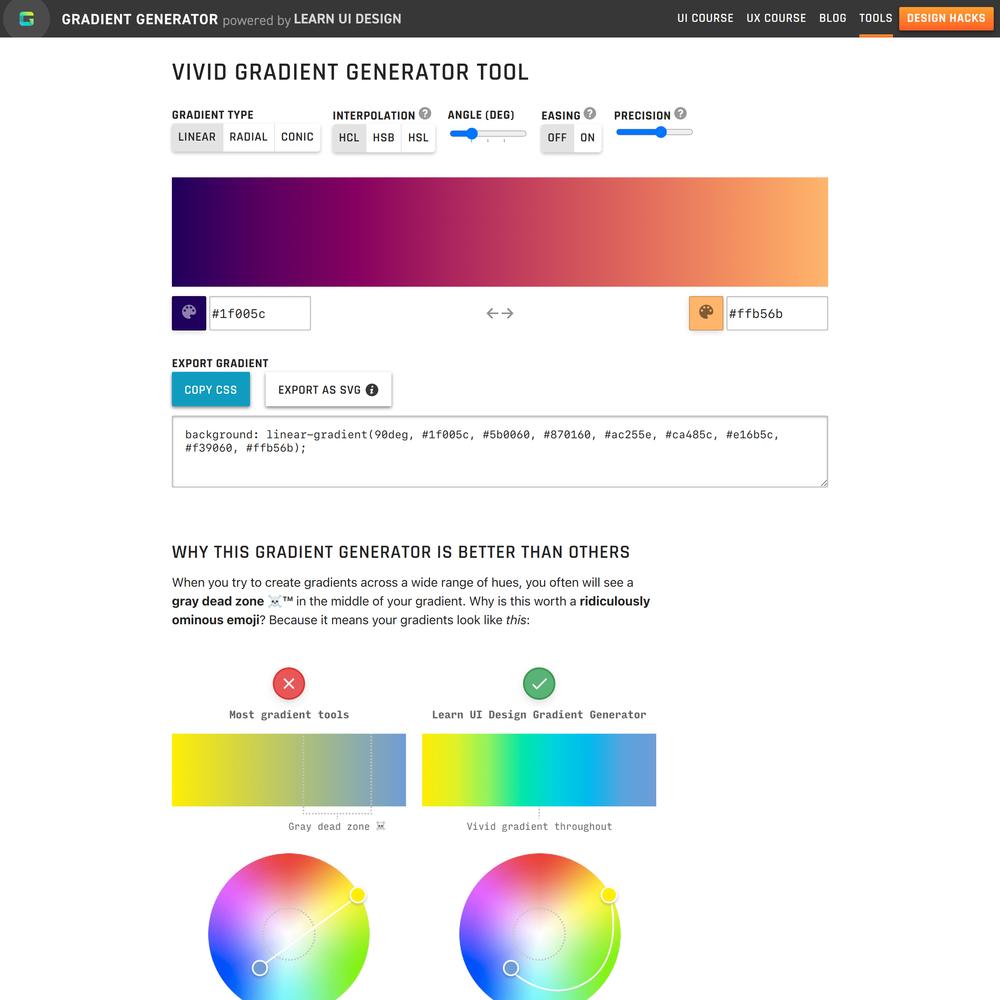Viewport: 1000px width, 1000px height.
Task: Click the Learn UI Design vivid sample gradient
Action: 539,770
